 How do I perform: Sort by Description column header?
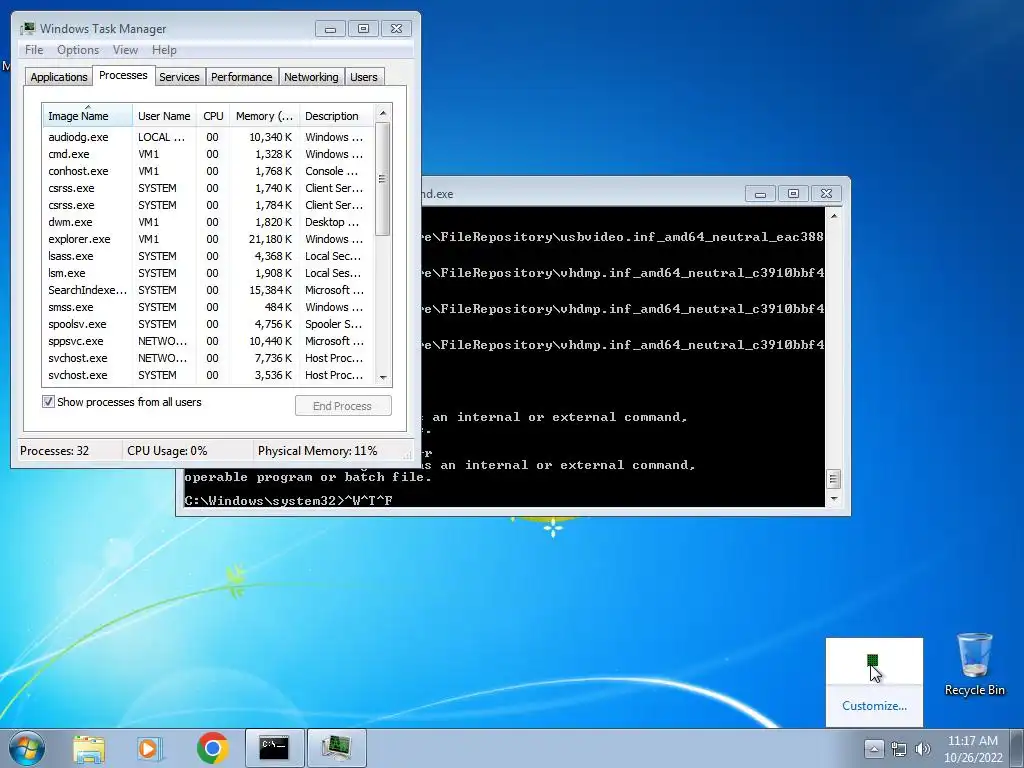coord(336,116)
